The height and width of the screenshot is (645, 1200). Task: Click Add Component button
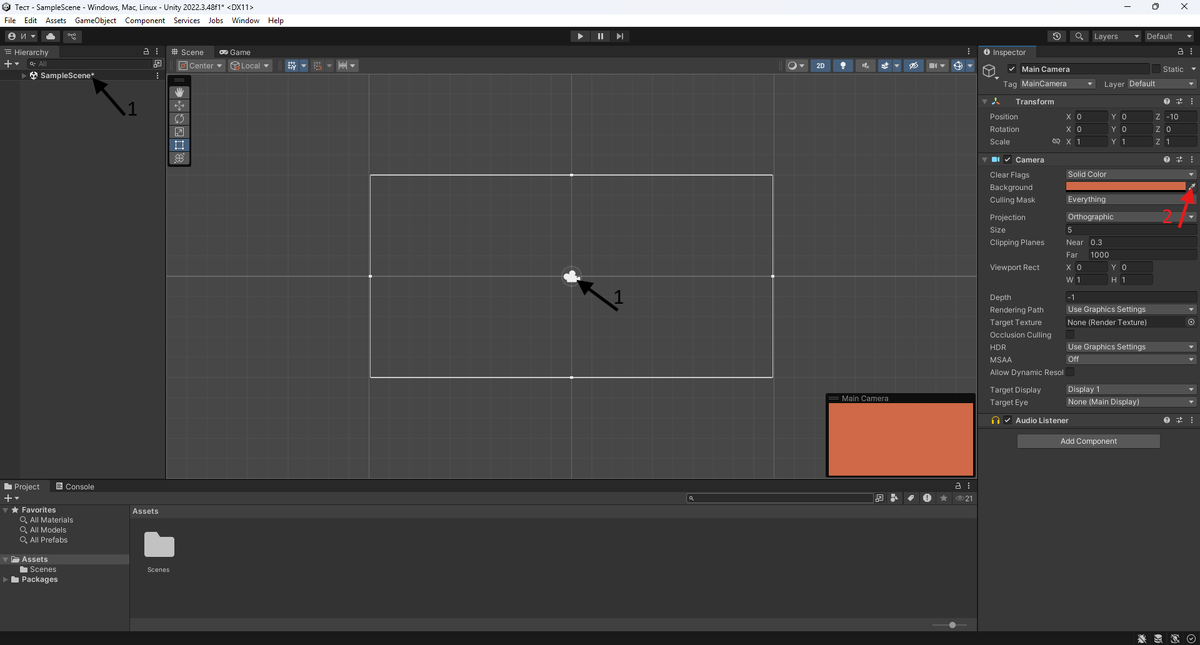[1088, 441]
